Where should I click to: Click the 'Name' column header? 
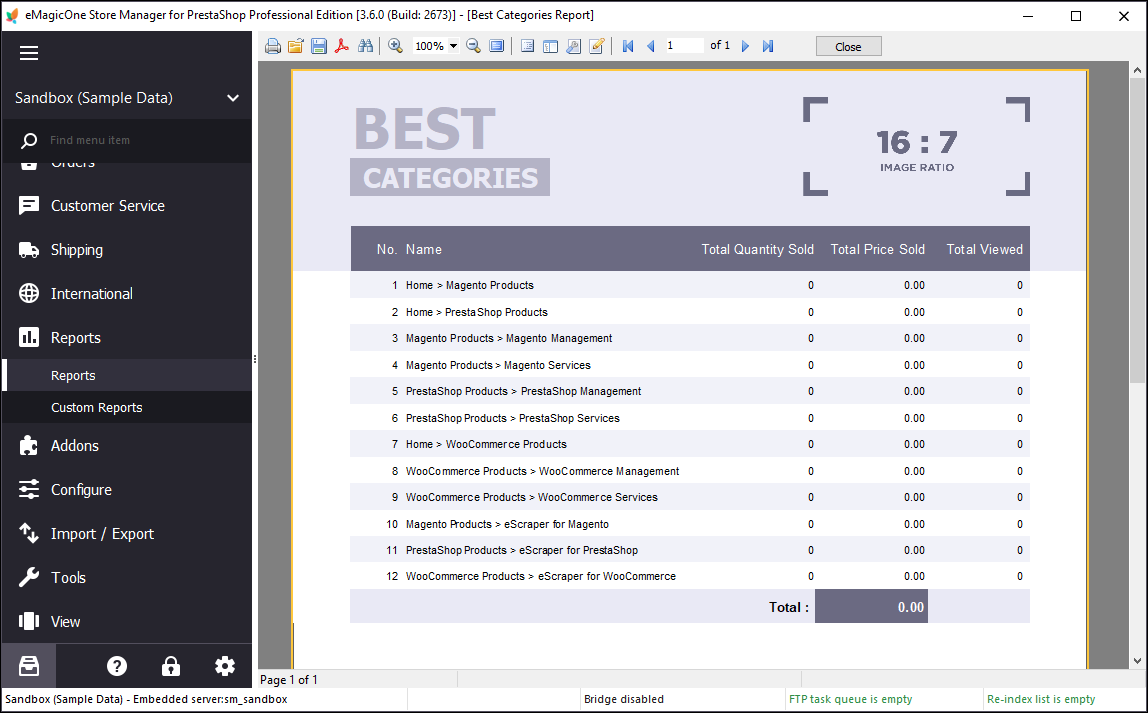click(x=423, y=249)
